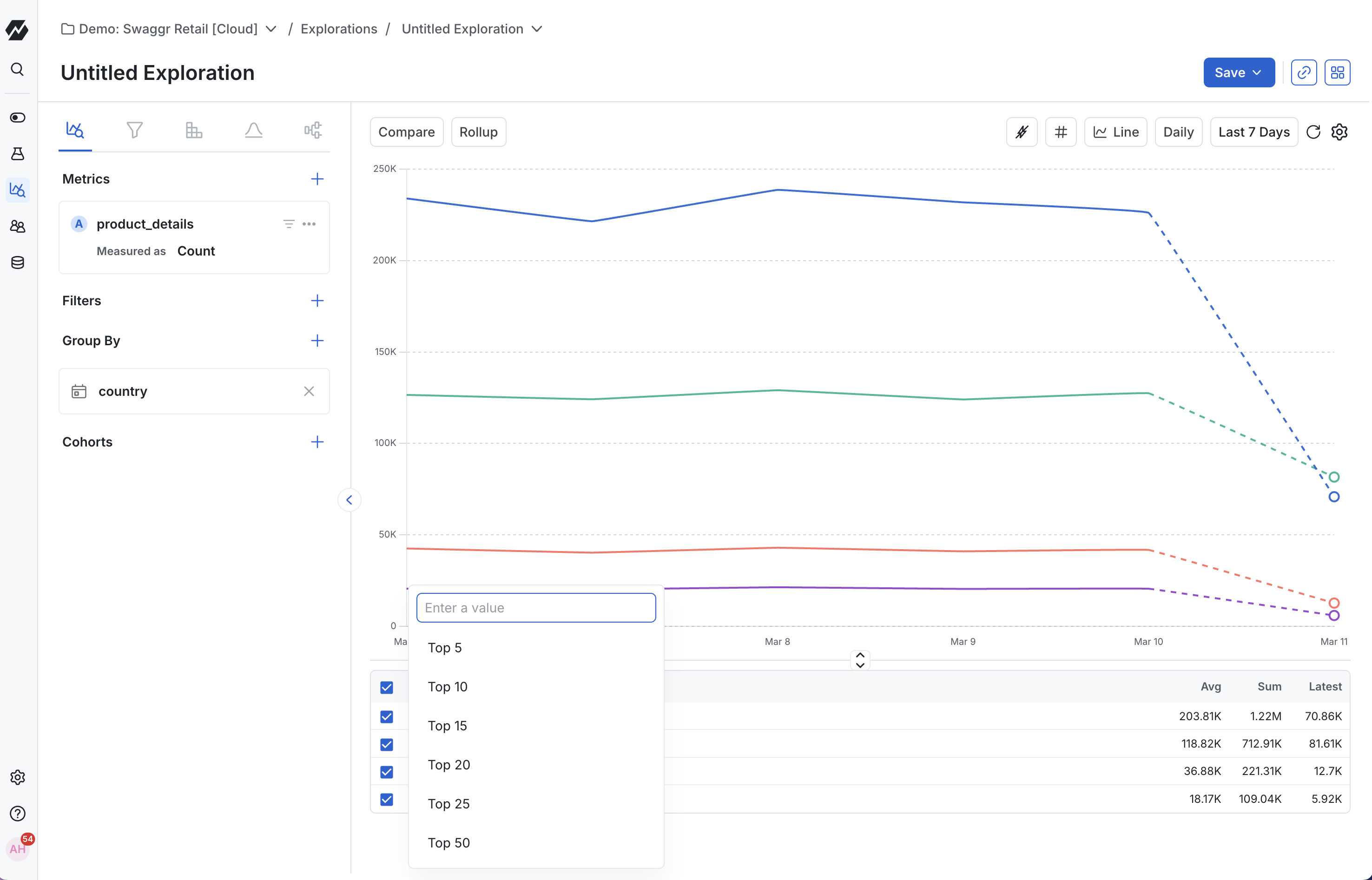
Task: Click the Compare button
Action: [406, 132]
